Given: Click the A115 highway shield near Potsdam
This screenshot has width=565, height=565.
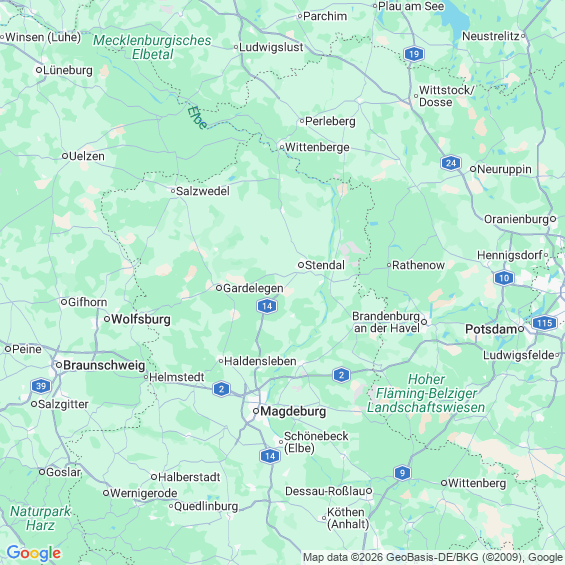Looking at the screenshot, I should 544,323.
